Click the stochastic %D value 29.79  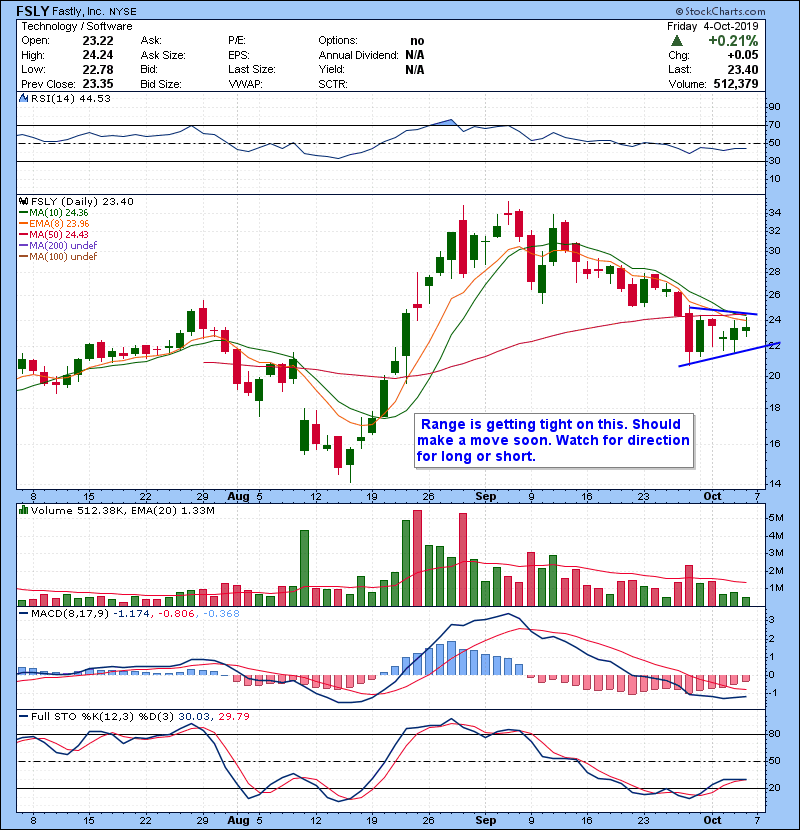coord(233,716)
